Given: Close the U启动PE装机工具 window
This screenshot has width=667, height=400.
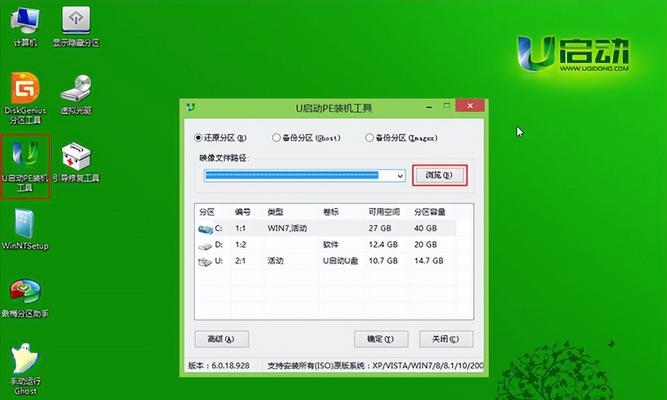Looking at the screenshot, I should coord(470,106).
